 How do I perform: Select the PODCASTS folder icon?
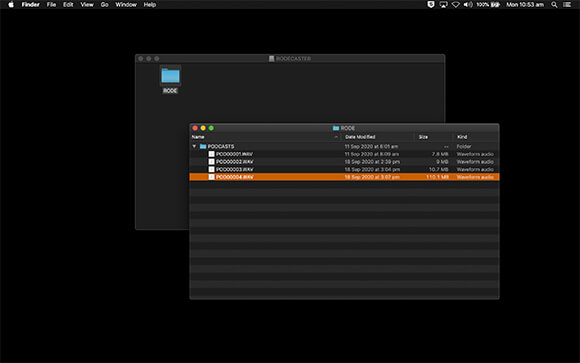click(x=203, y=147)
